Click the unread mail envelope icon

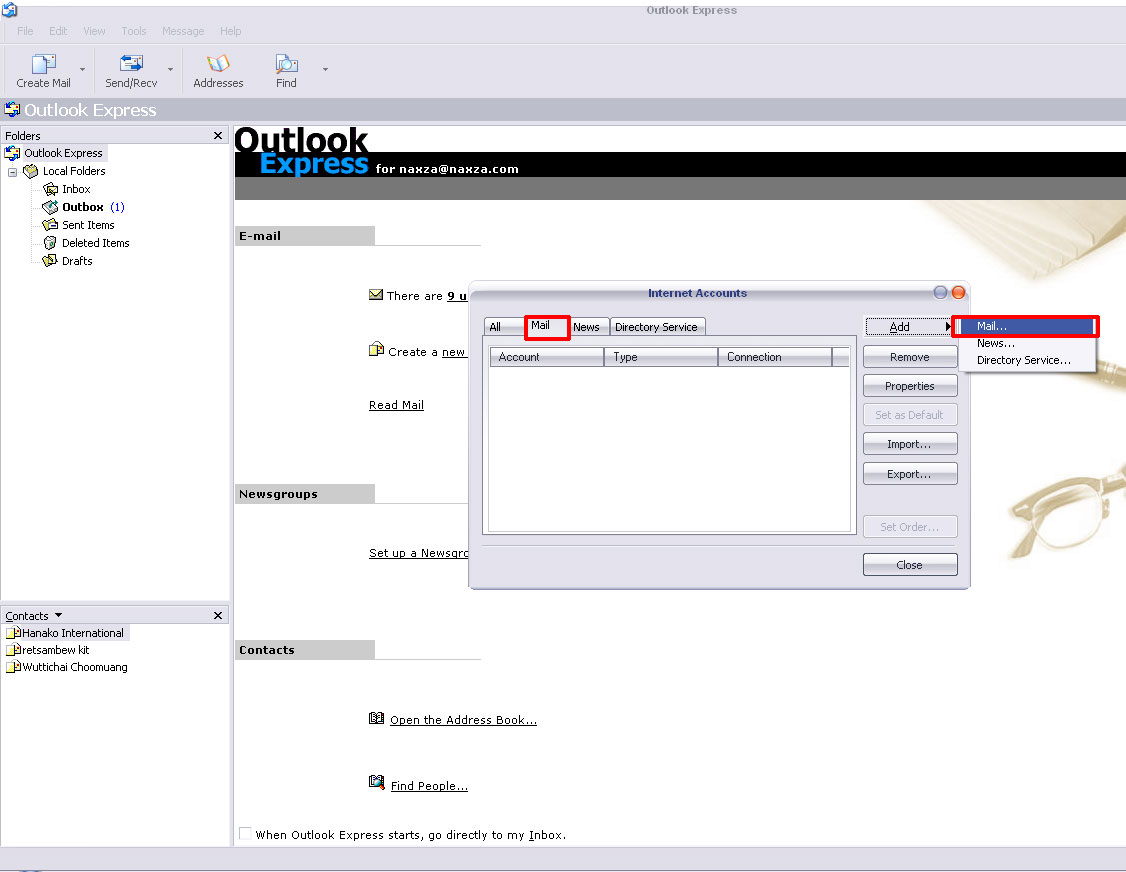pyautogui.click(x=376, y=294)
